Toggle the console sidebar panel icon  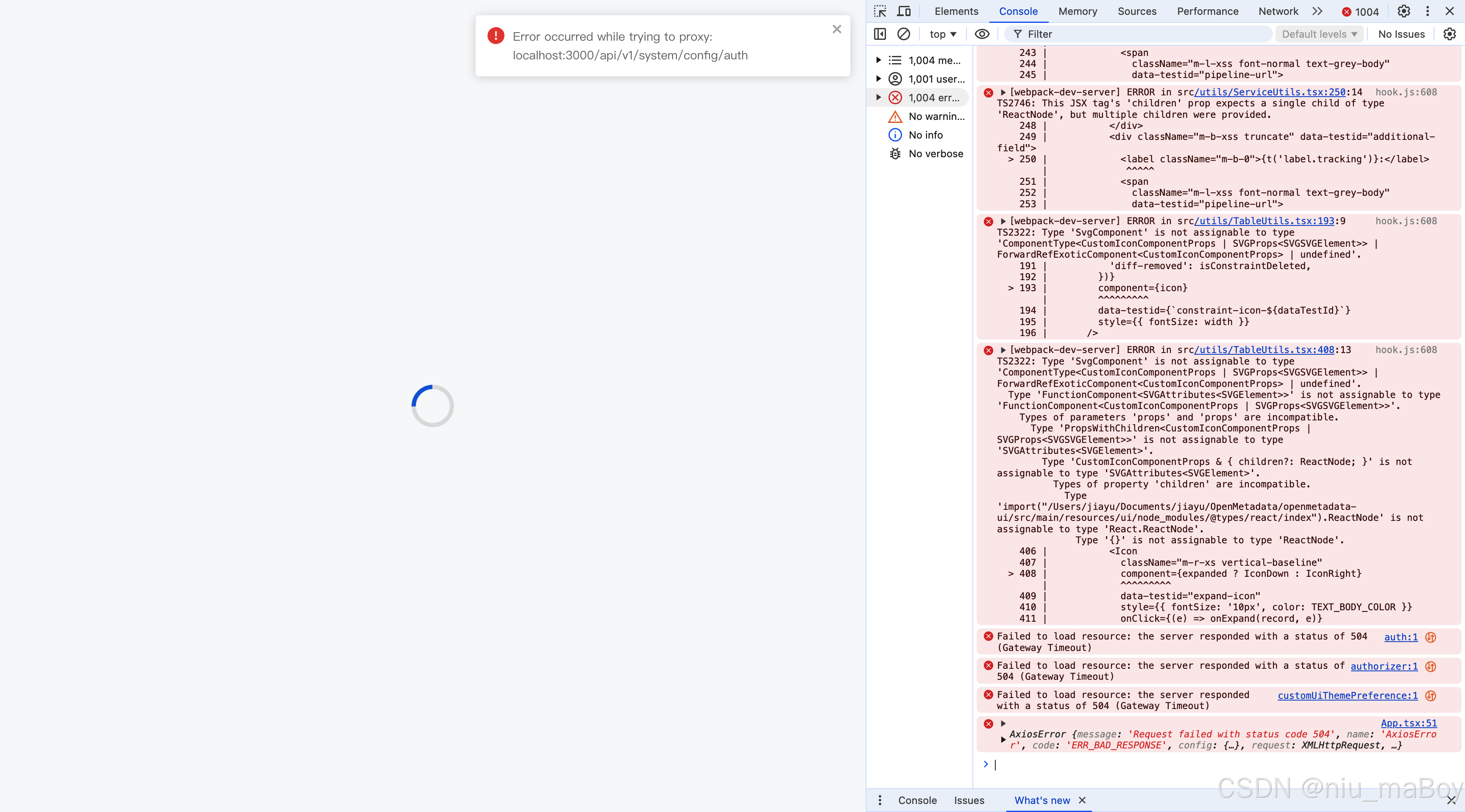(880, 34)
